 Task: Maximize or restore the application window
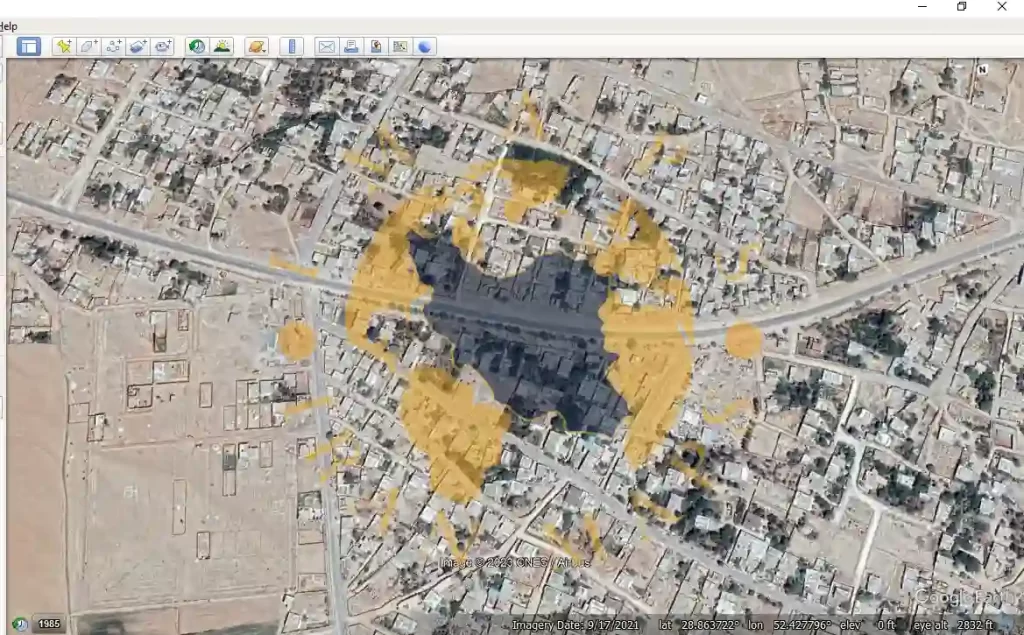pos(961,7)
